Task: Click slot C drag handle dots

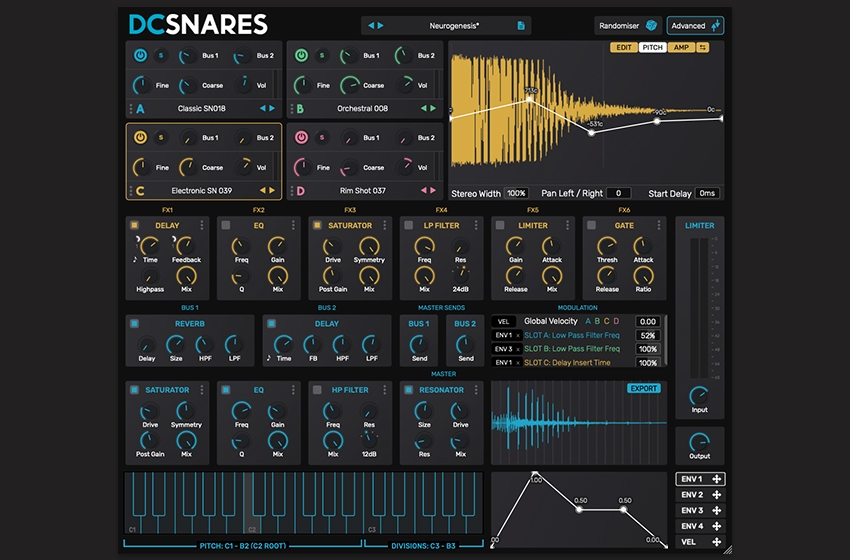Action: click(x=131, y=191)
